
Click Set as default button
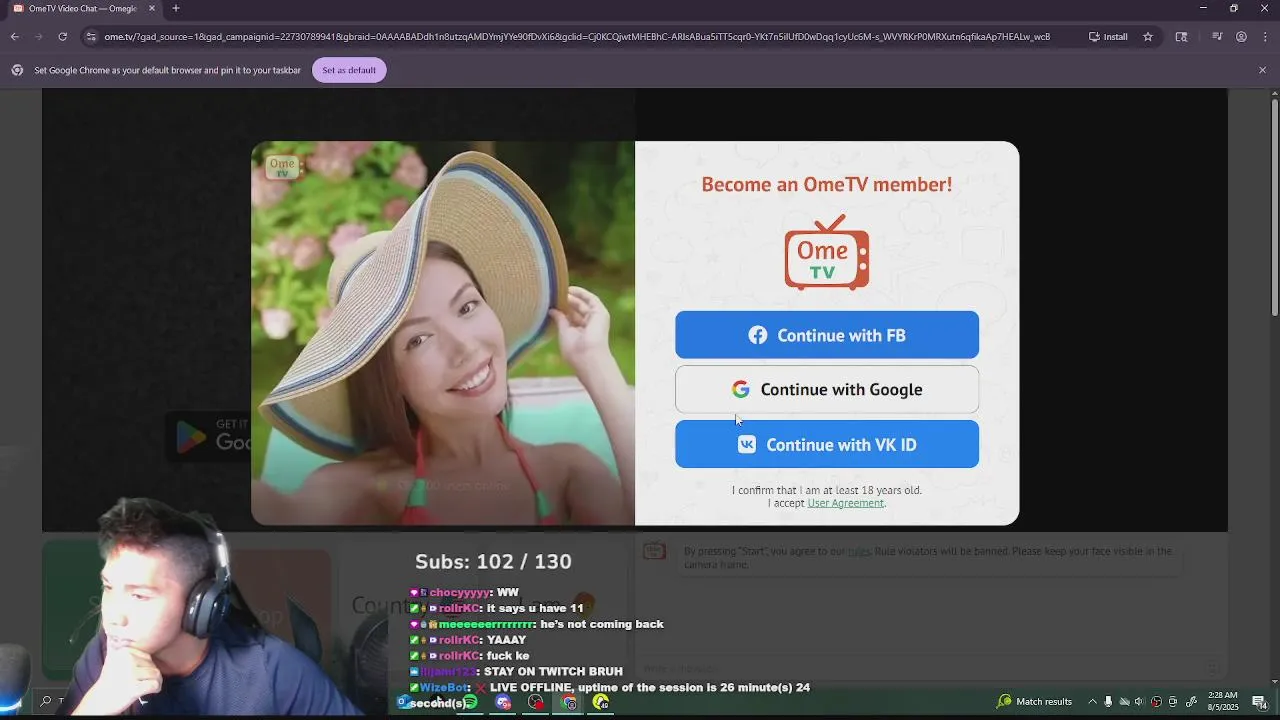click(x=349, y=70)
